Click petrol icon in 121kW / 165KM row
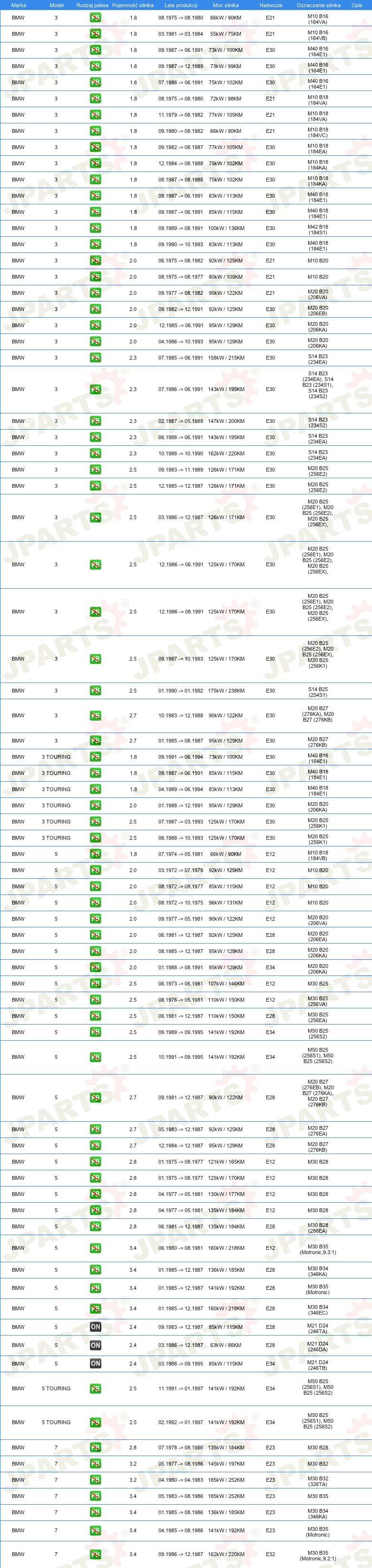This screenshot has width=372, height=1568. pyautogui.click(x=96, y=1162)
